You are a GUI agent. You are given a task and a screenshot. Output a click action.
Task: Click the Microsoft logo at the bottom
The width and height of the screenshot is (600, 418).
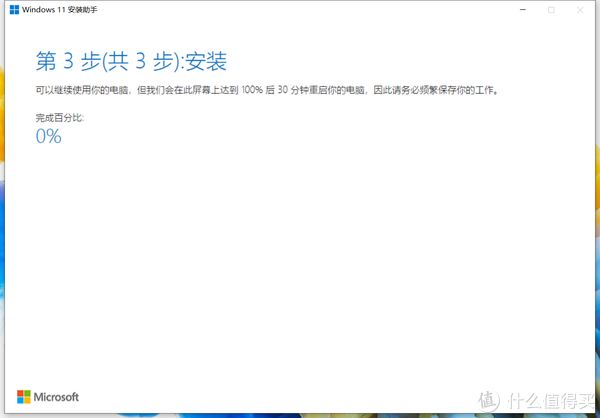[x=48, y=397]
